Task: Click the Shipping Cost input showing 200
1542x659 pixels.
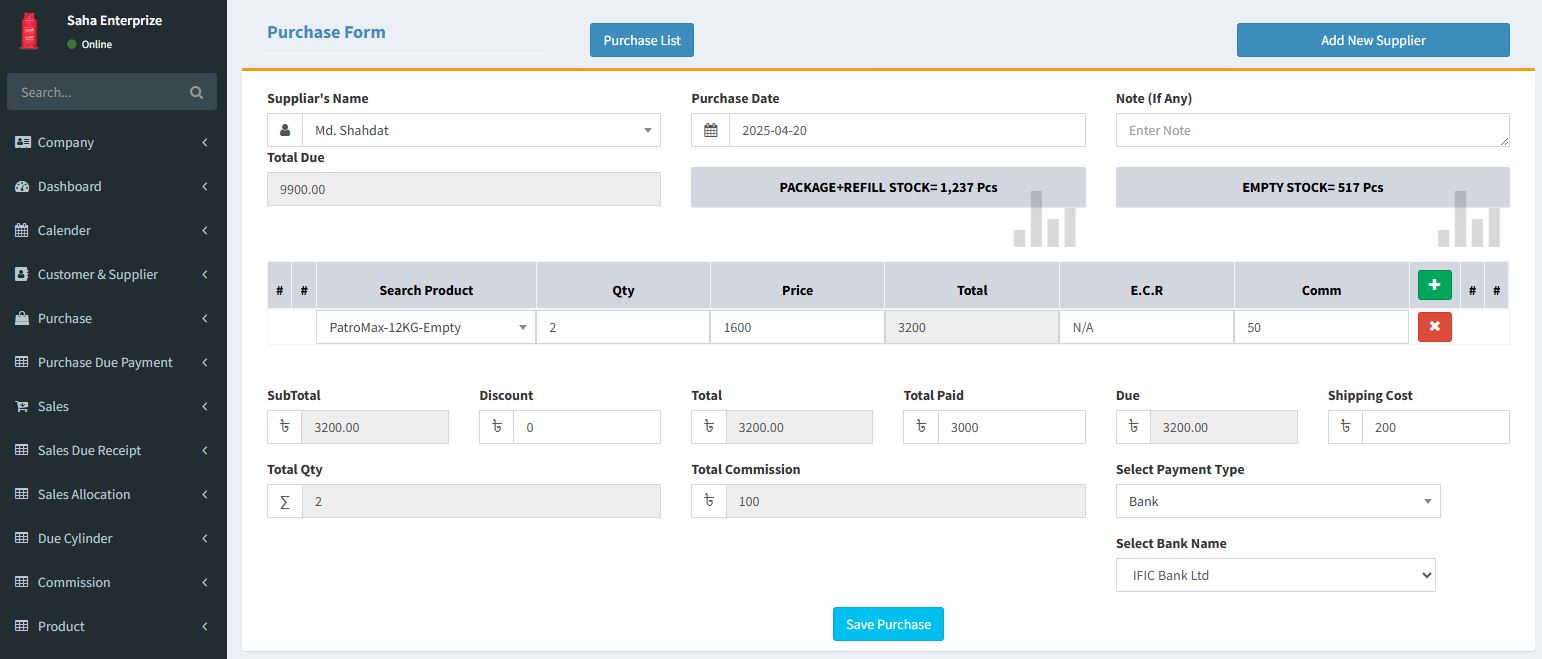Action: point(1436,427)
